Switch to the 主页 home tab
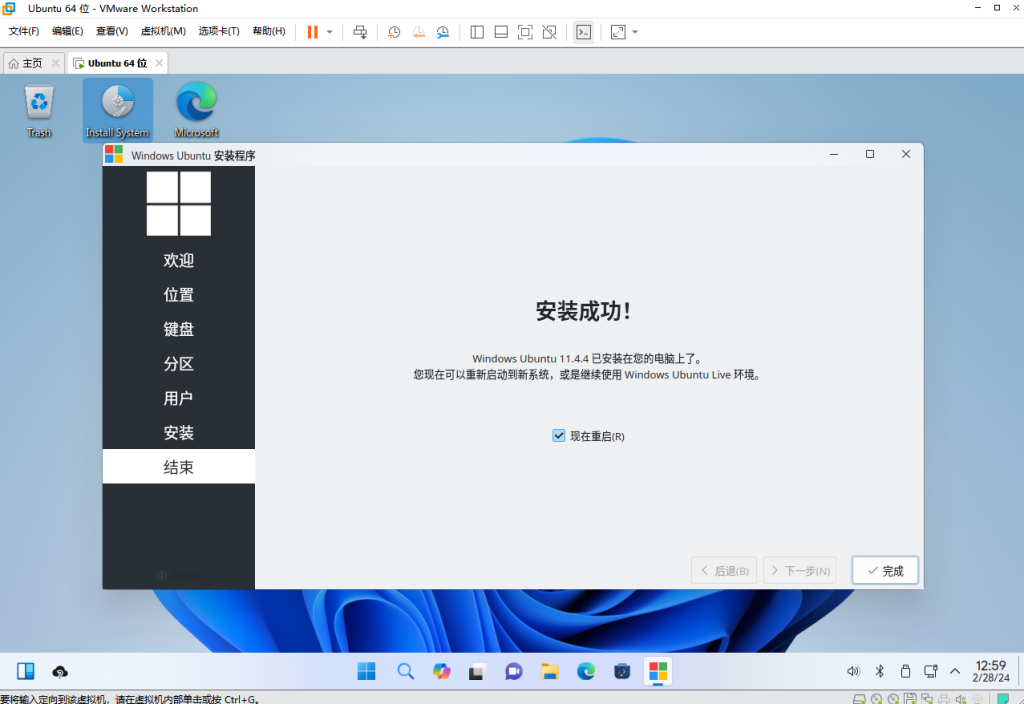Screen dimensions: 1024x704 (26, 63)
